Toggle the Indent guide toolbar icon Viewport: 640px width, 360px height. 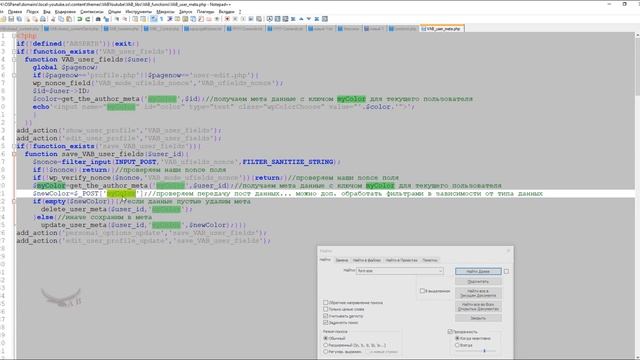pyautogui.click(x=169, y=19)
